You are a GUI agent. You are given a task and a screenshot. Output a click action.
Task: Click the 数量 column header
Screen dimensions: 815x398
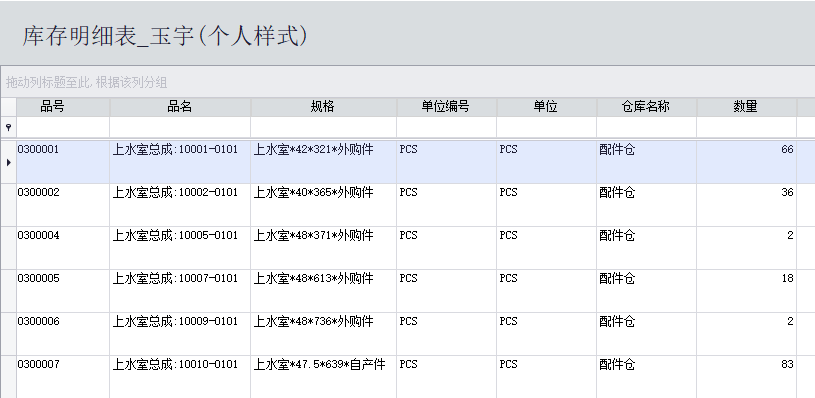click(x=746, y=107)
